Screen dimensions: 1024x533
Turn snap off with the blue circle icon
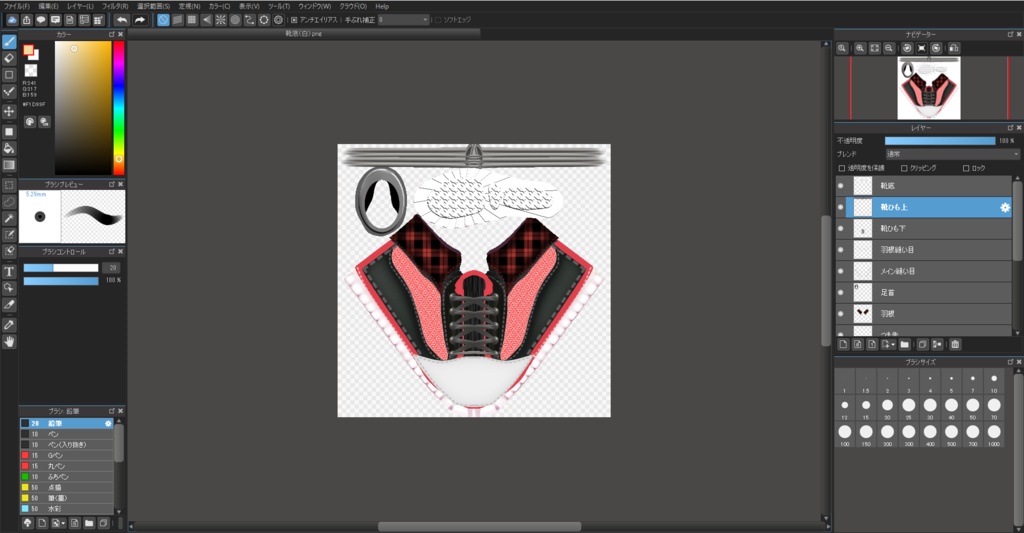(163, 20)
